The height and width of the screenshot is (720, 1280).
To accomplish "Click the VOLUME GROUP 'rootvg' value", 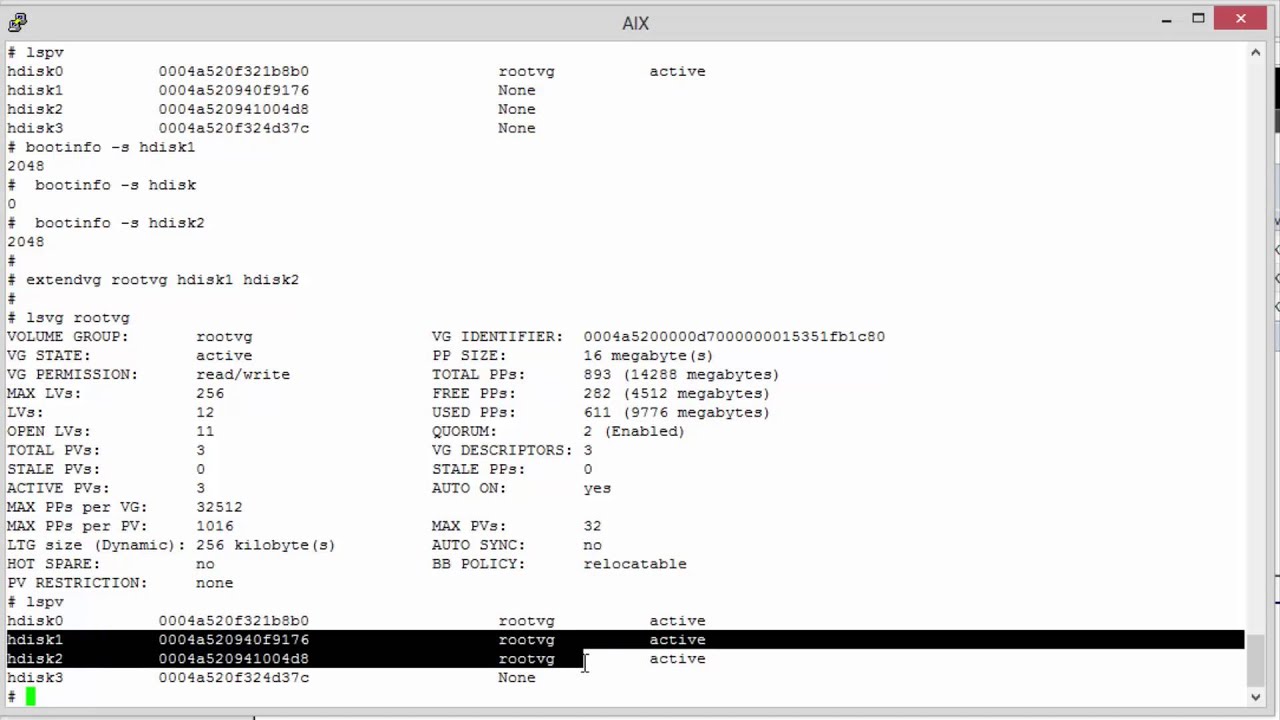I will (x=224, y=337).
